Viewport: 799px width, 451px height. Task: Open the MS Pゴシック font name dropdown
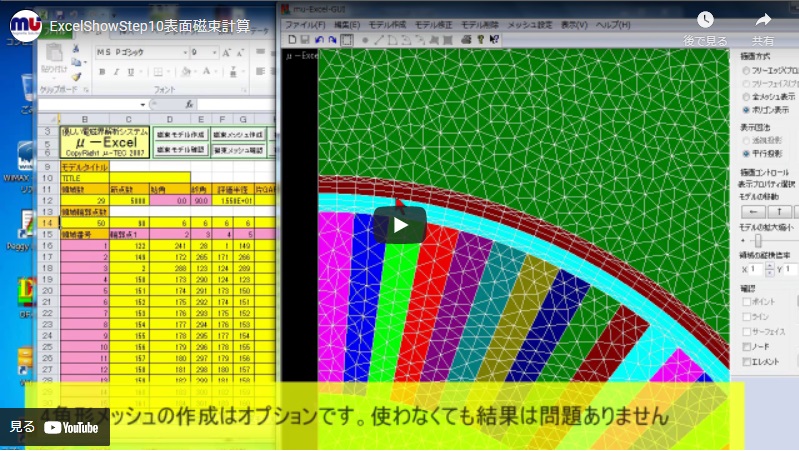pos(185,52)
